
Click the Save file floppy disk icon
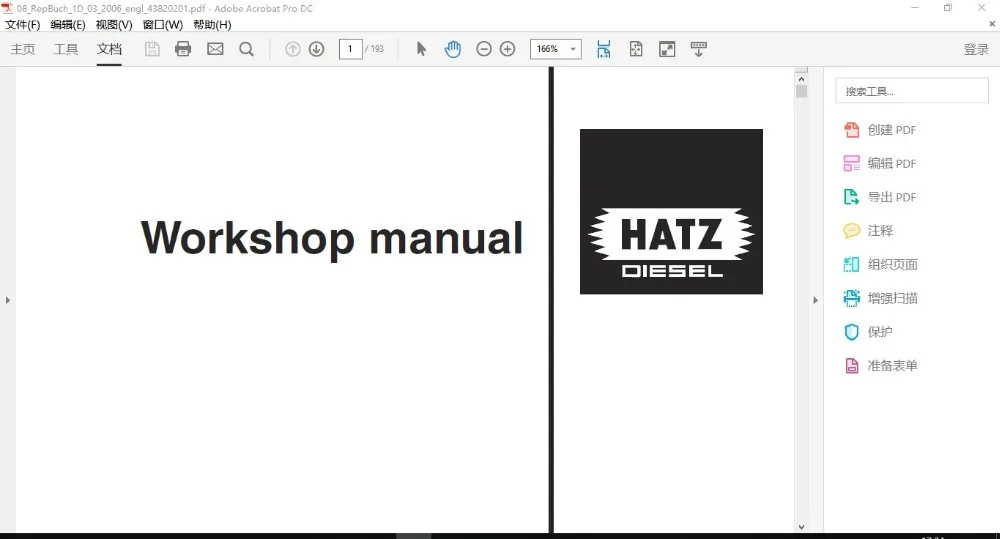tap(152, 49)
